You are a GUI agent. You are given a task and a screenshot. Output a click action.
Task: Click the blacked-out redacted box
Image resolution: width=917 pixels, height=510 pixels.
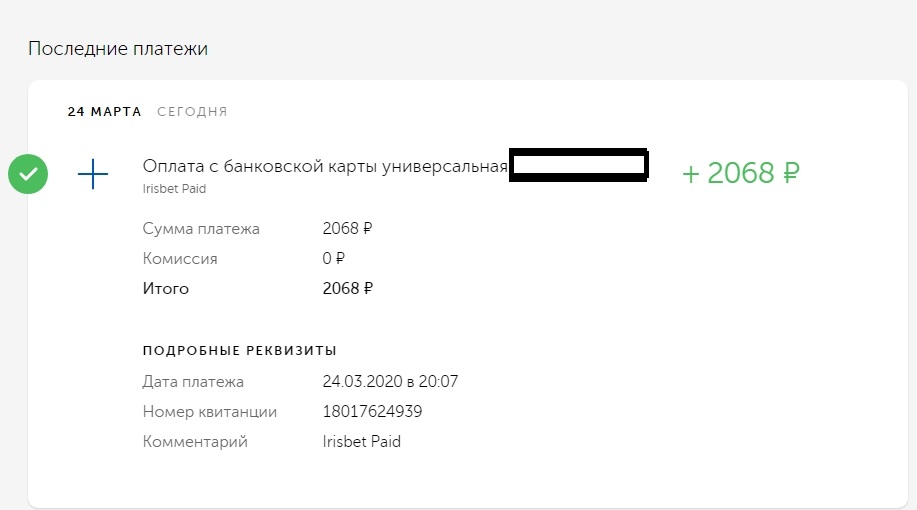point(578,165)
